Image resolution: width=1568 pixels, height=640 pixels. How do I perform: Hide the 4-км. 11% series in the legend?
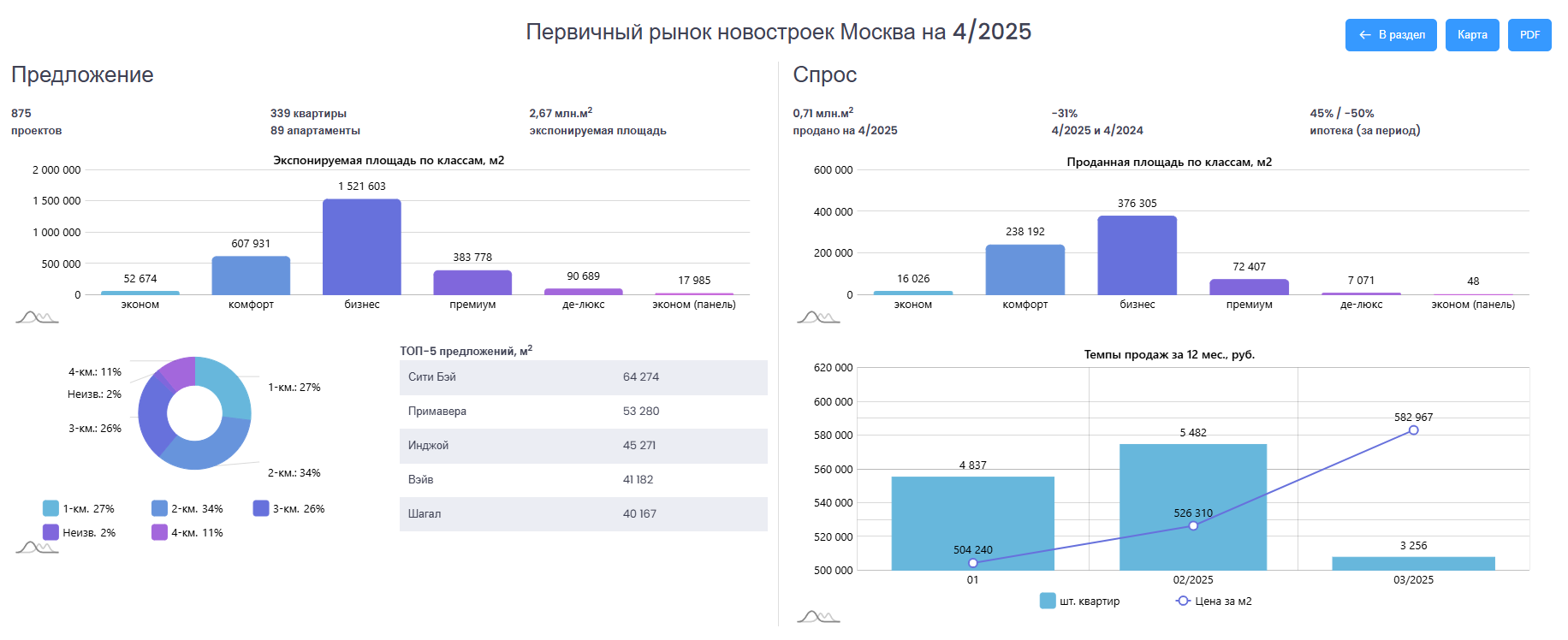point(187,532)
